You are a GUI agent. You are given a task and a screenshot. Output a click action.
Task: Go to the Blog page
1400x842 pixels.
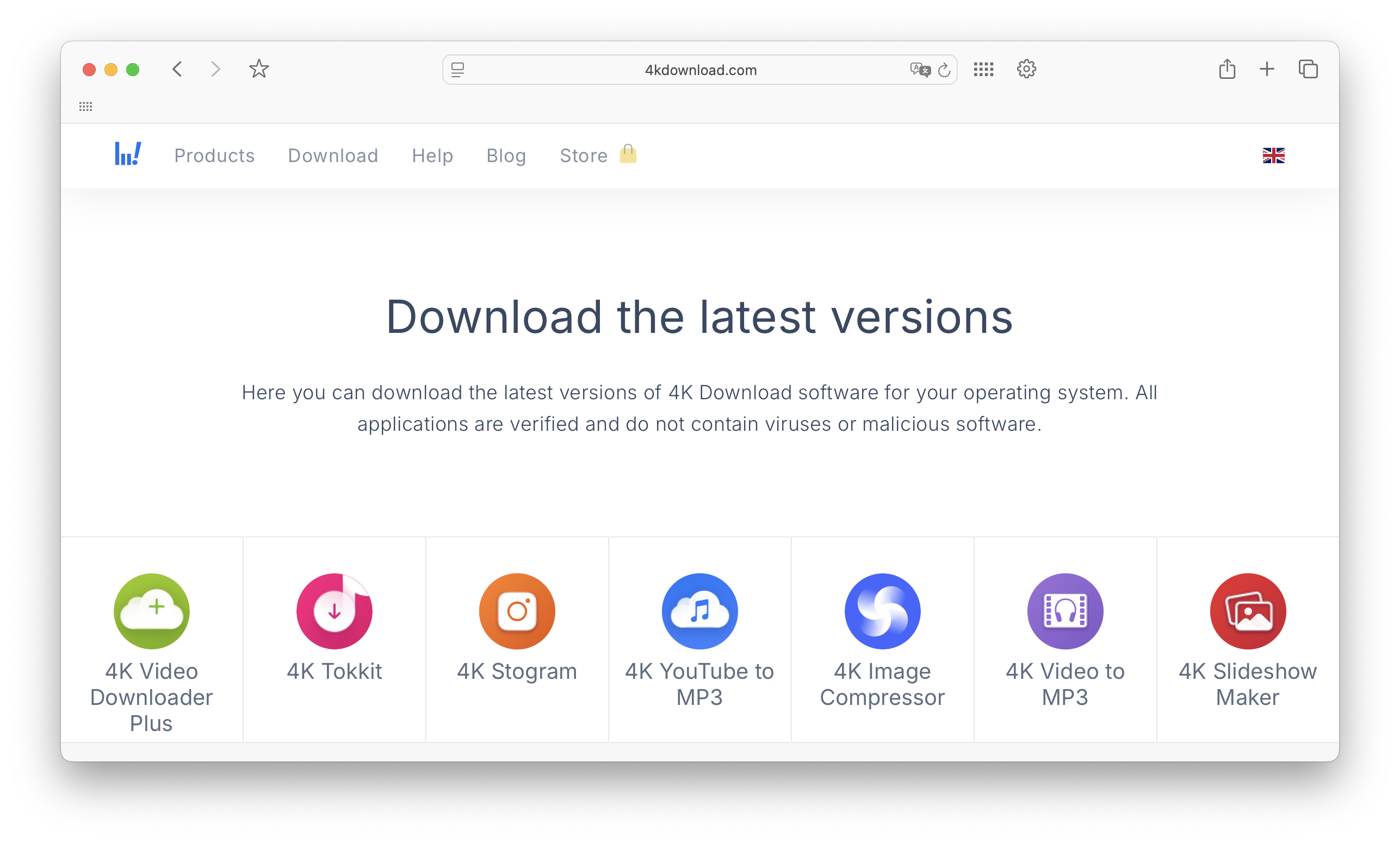coord(506,156)
